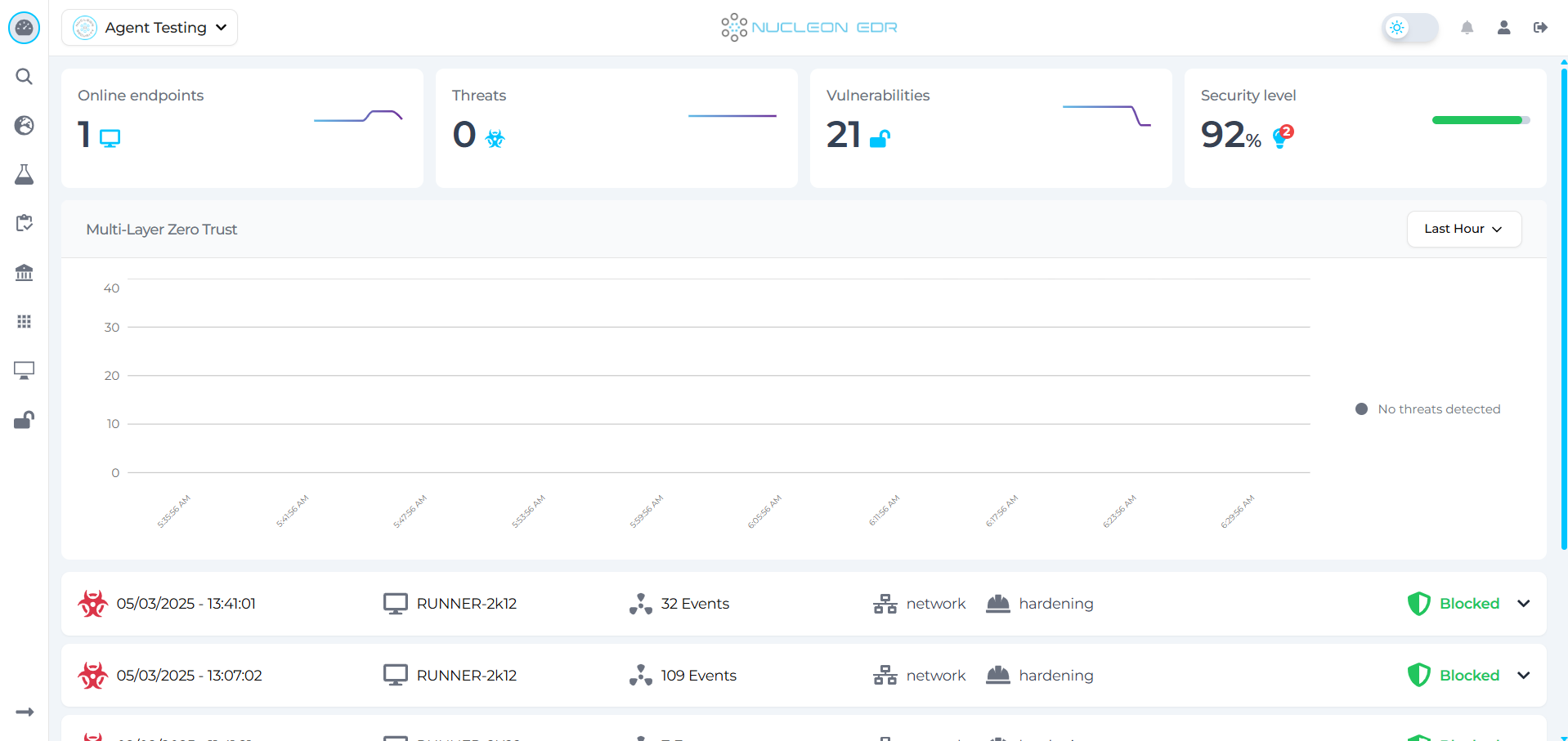Select the bank institution icon in sidebar
The width and height of the screenshot is (1568, 741).
[x=24, y=272]
